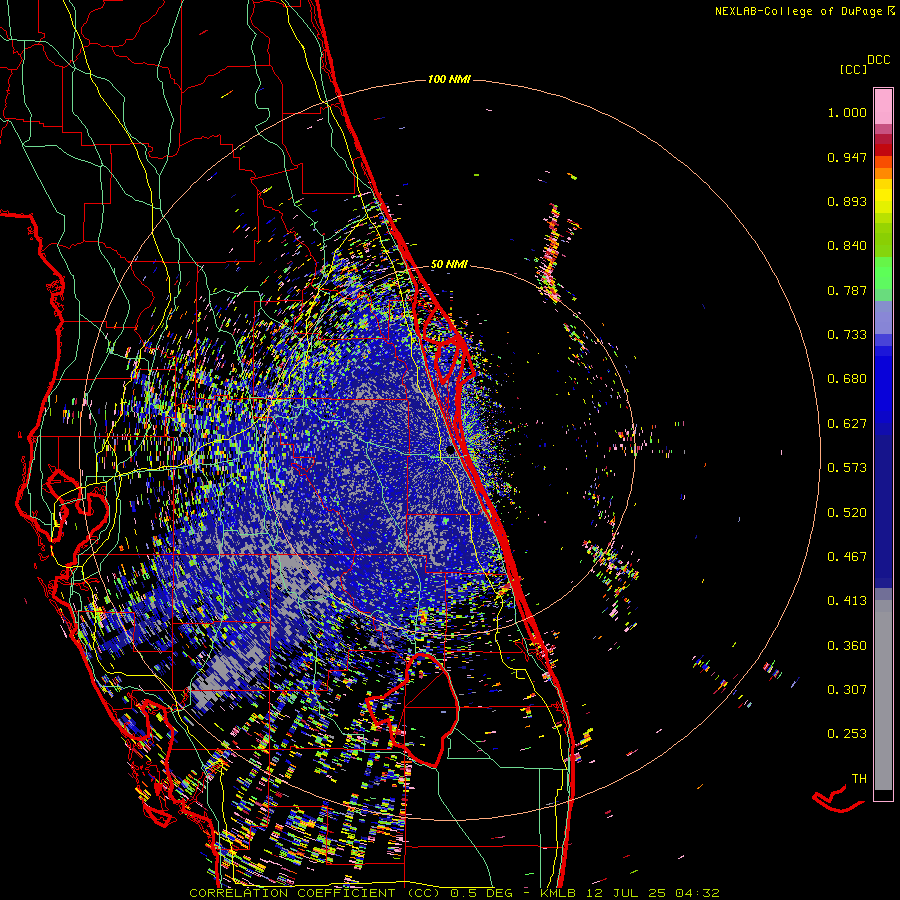Click the 100 NMI range ring label
The width and height of the screenshot is (900, 900).
[x=449, y=79]
